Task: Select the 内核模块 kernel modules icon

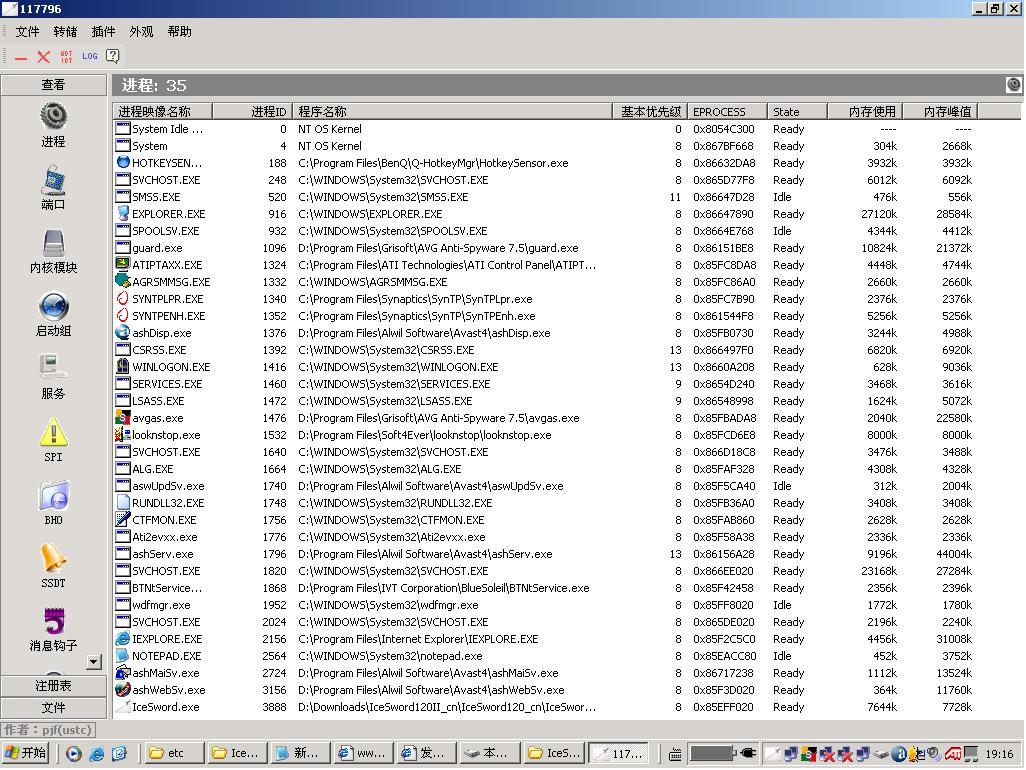Action: [x=53, y=243]
